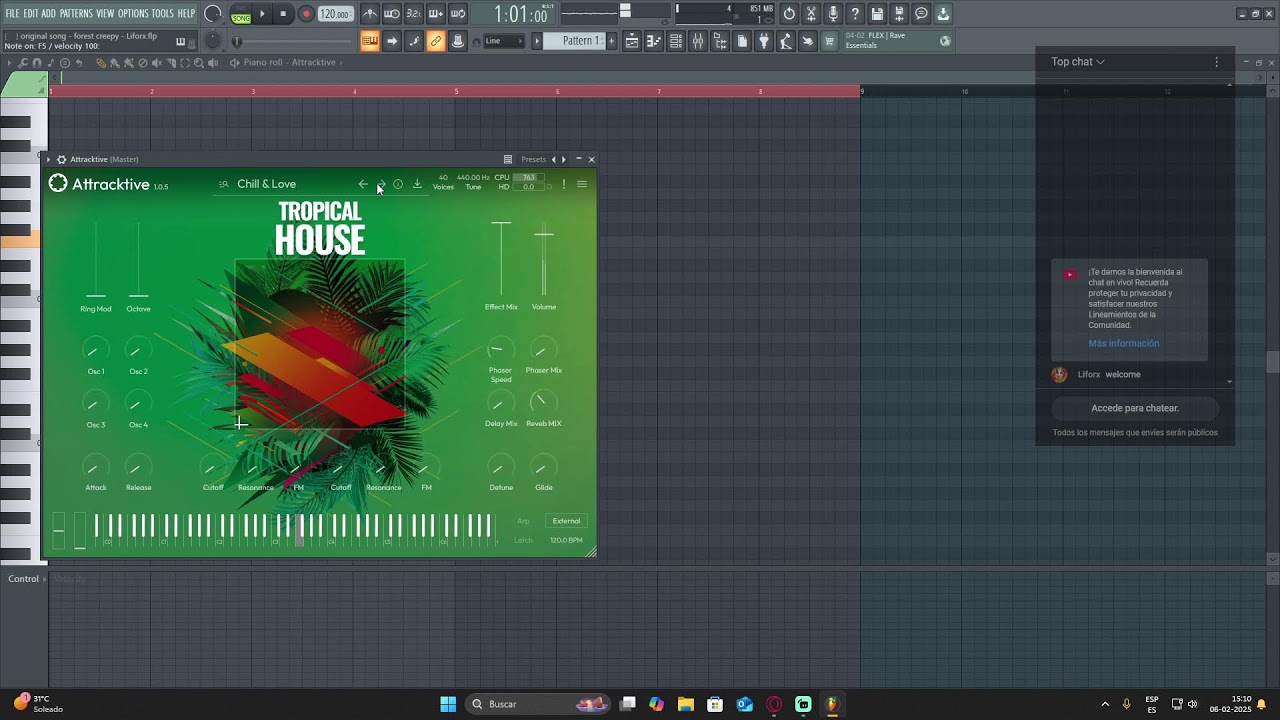Open the shopping cart content library icon
The width and height of the screenshot is (1280, 720).
(829, 41)
